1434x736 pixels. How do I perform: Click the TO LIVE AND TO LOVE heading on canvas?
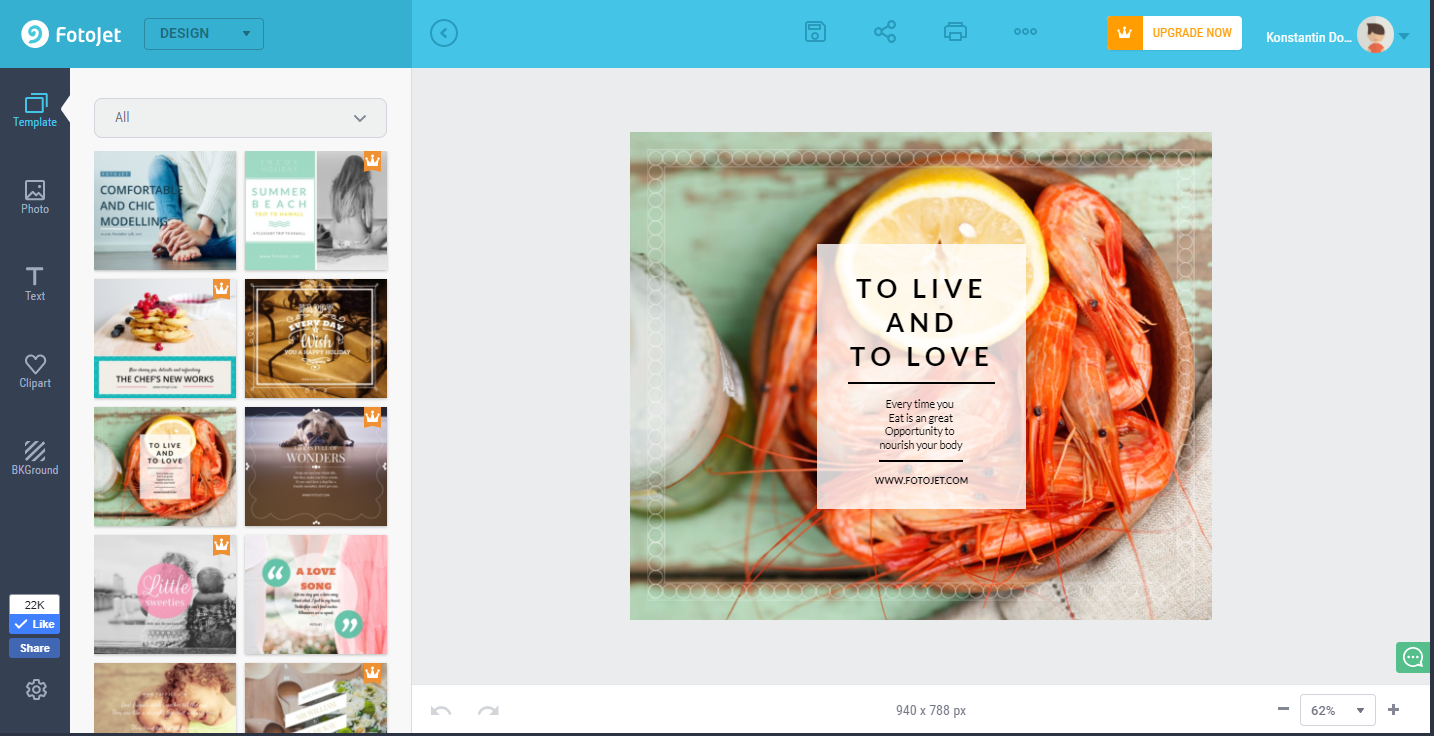pyautogui.click(x=921, y=322)
